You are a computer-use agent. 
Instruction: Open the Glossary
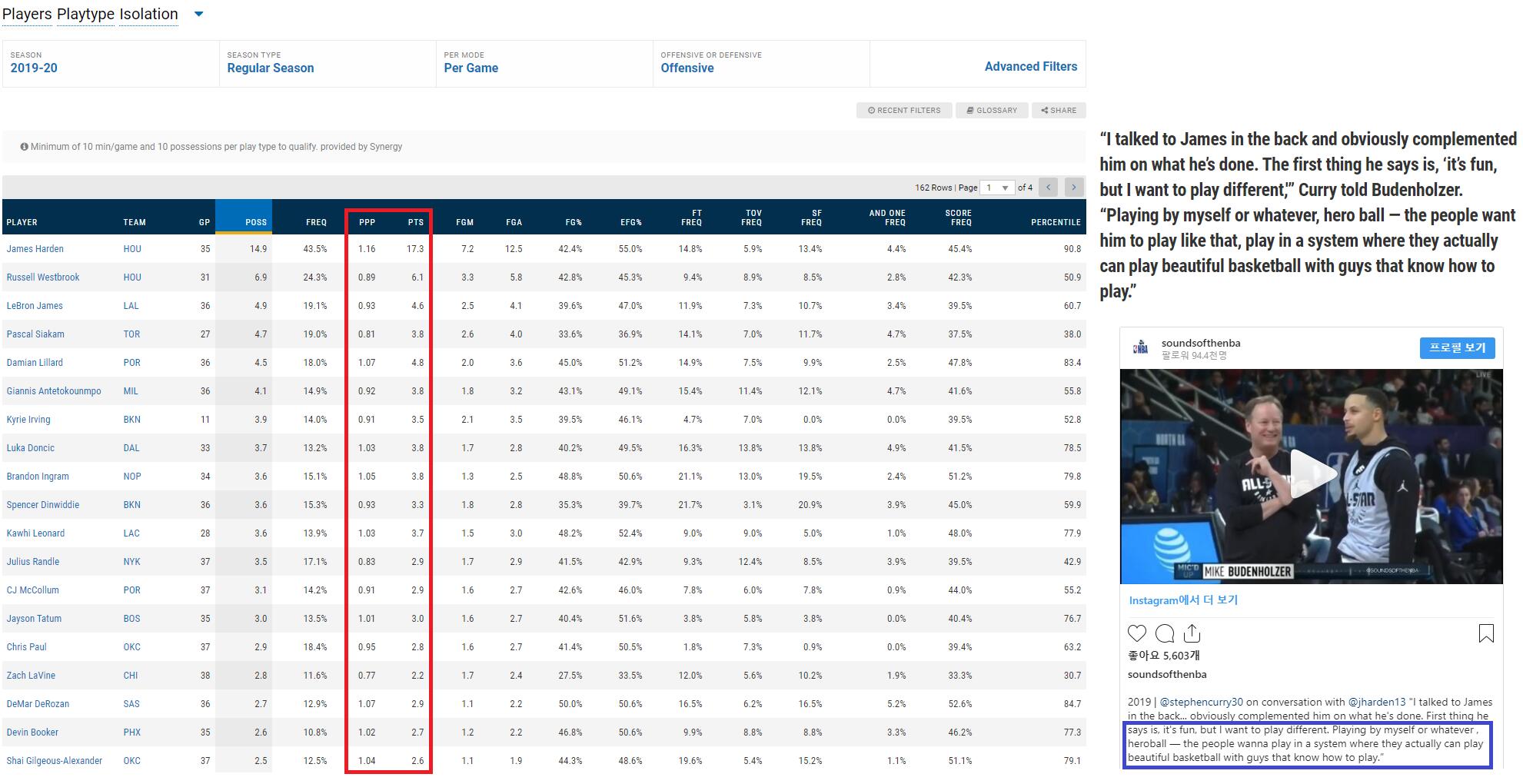click(992, 110)
